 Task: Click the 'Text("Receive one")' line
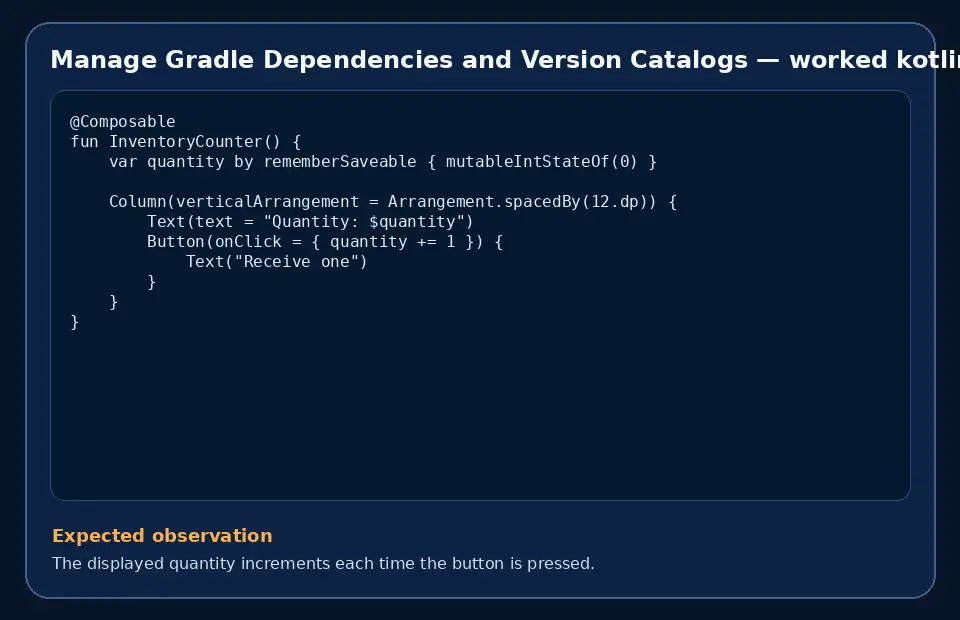276,262
